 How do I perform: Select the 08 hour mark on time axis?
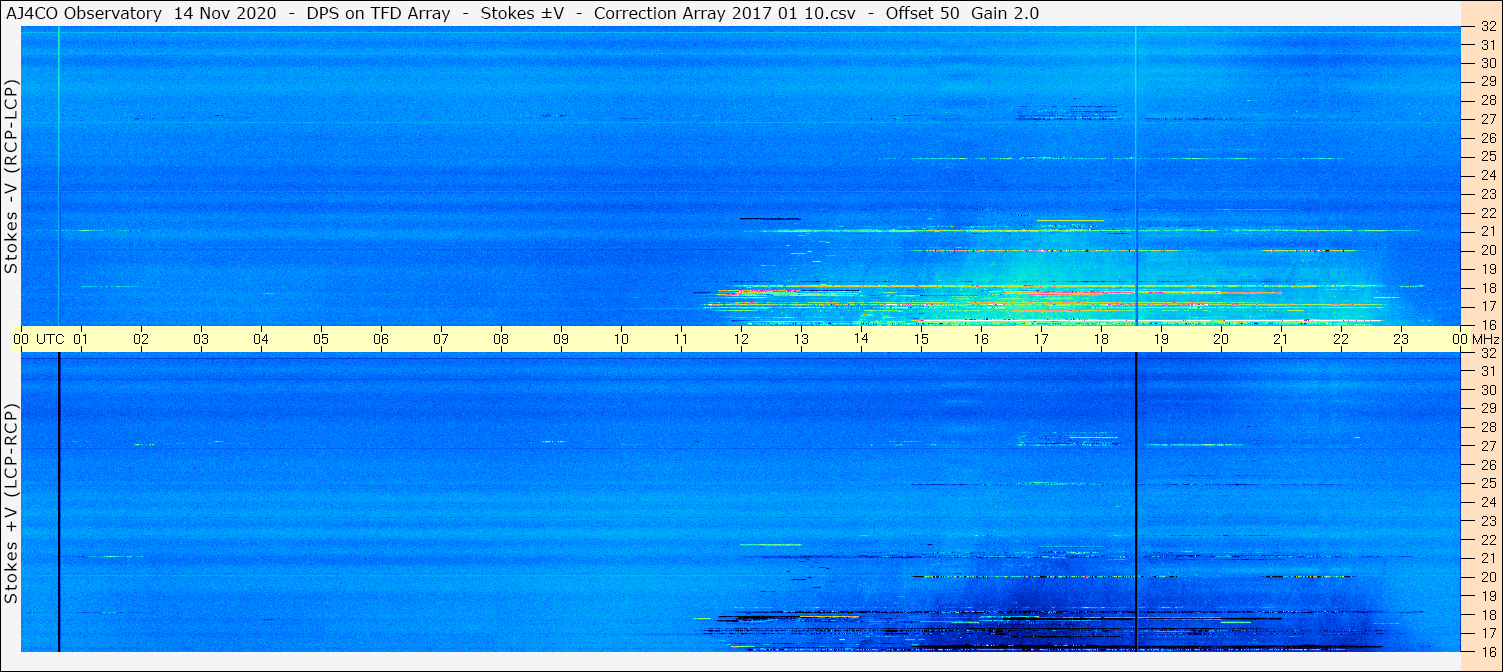[501, 339]
